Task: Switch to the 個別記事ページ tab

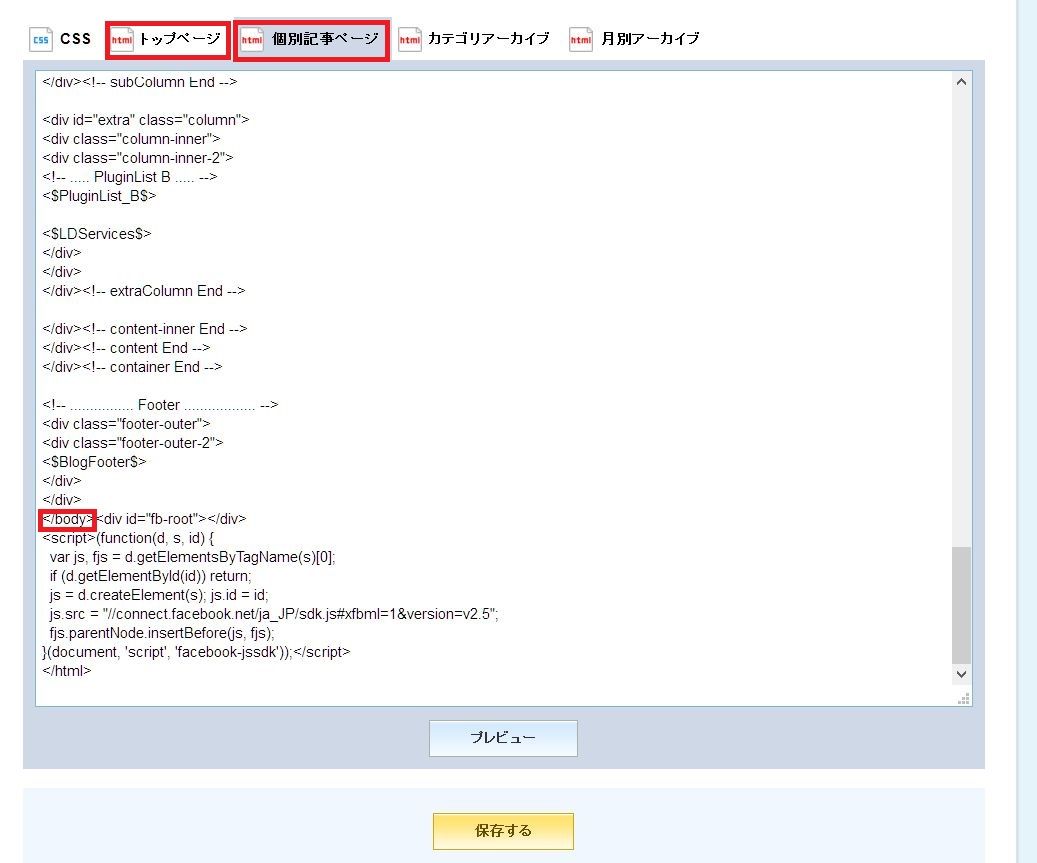Action: pyautogui.click(x=311, y=40)
